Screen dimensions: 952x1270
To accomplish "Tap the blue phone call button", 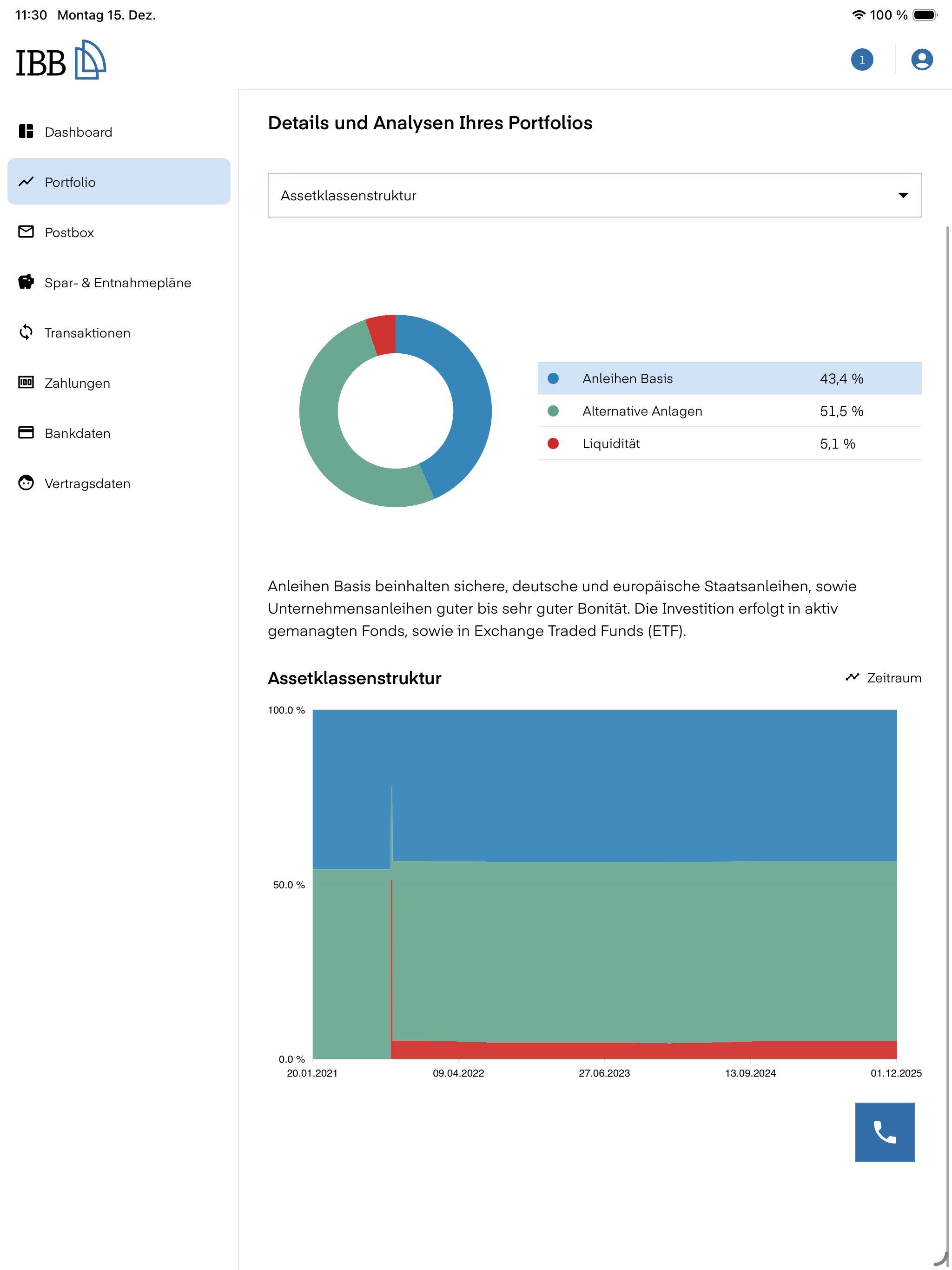I will (x=885, y=1132).
